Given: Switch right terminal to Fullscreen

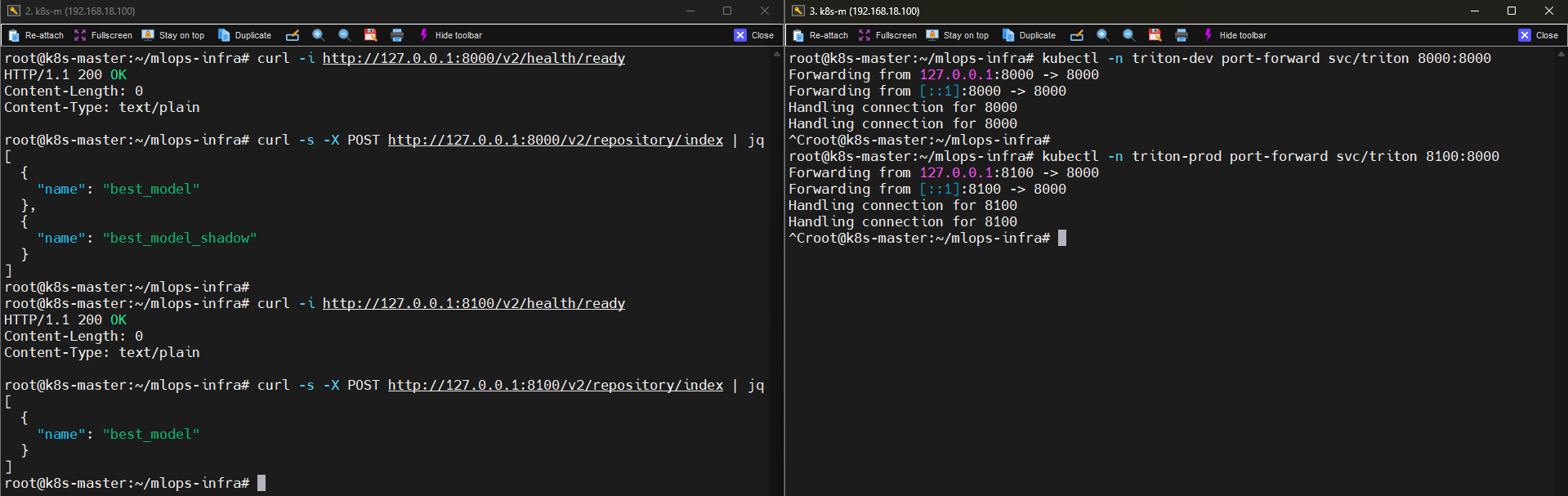Looking at the screenshot, I should tap(887, 35).
